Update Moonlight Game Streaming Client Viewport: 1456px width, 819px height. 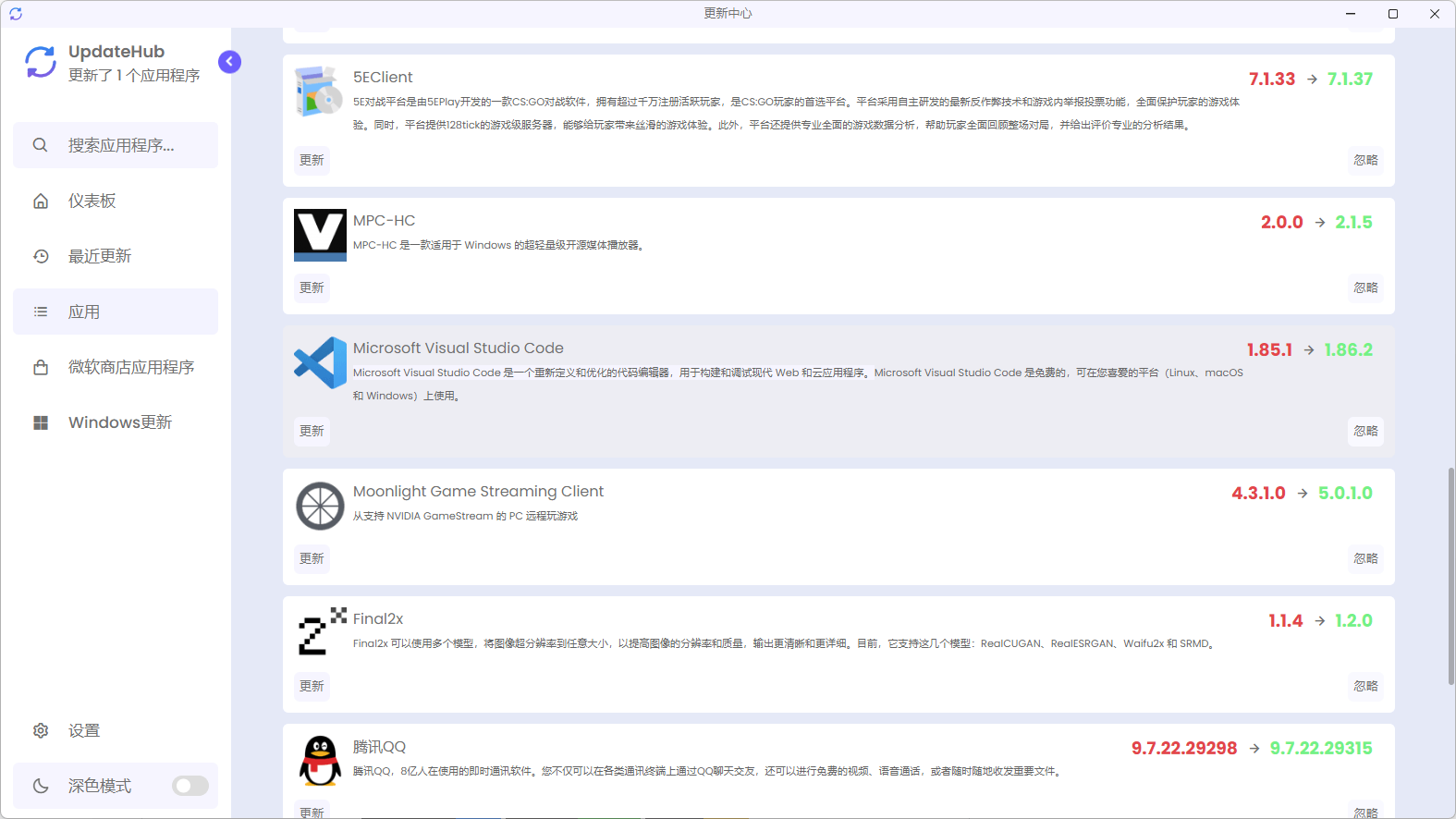click(312, 558)
